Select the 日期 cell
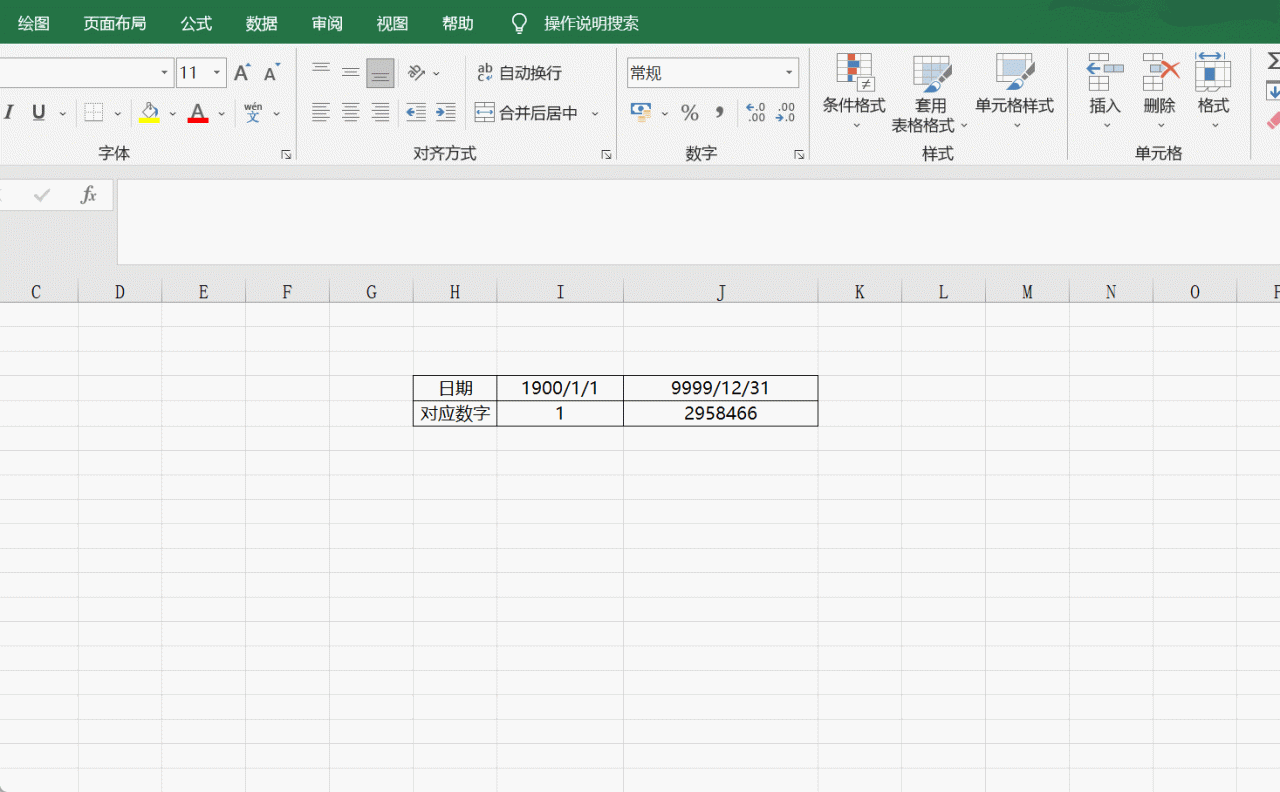 pos(455,388)
